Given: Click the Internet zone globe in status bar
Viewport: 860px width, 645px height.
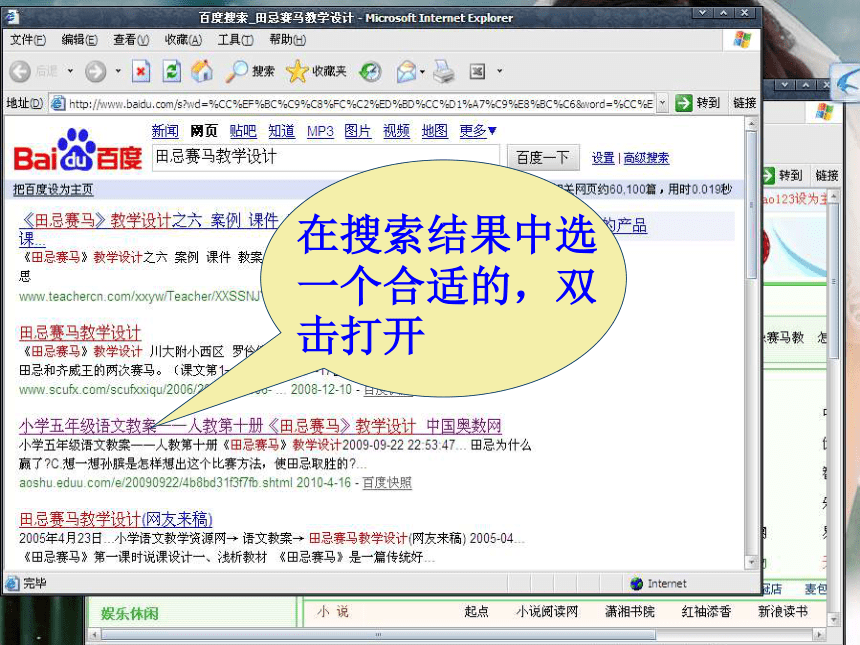Looking at the screenshot, I should point(636,584).
